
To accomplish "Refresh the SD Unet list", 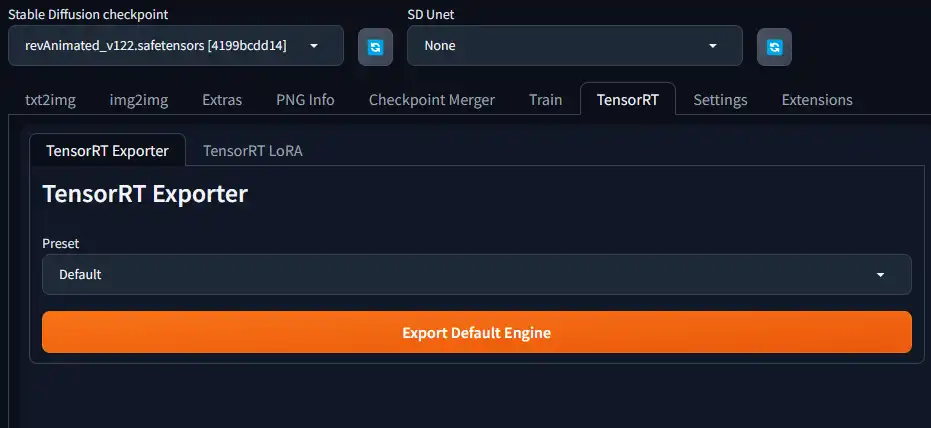I will (774, 46).
